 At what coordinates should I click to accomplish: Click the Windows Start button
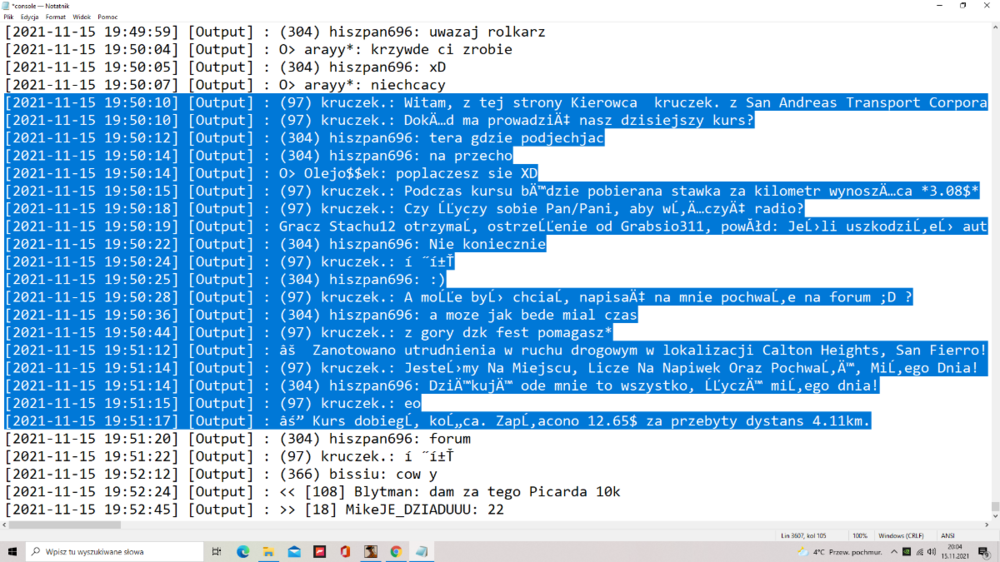[12, 552]
